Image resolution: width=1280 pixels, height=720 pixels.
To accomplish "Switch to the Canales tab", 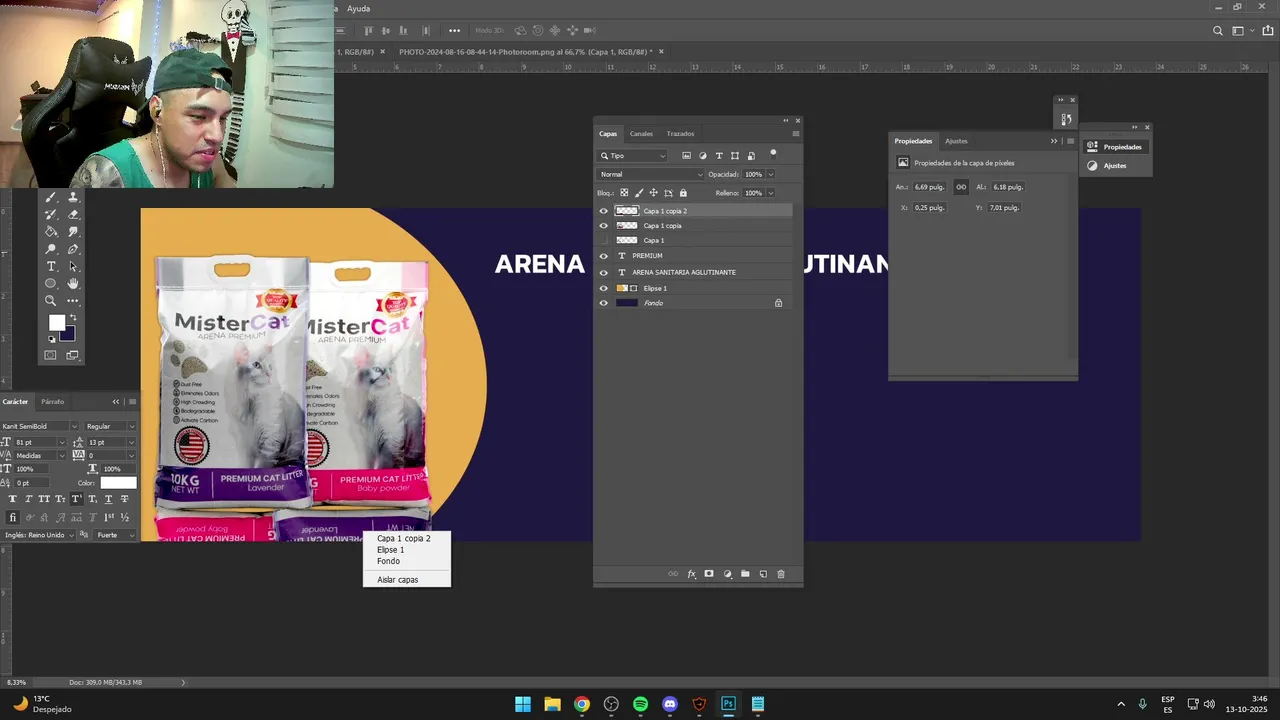I will click(x=641, y=134).
